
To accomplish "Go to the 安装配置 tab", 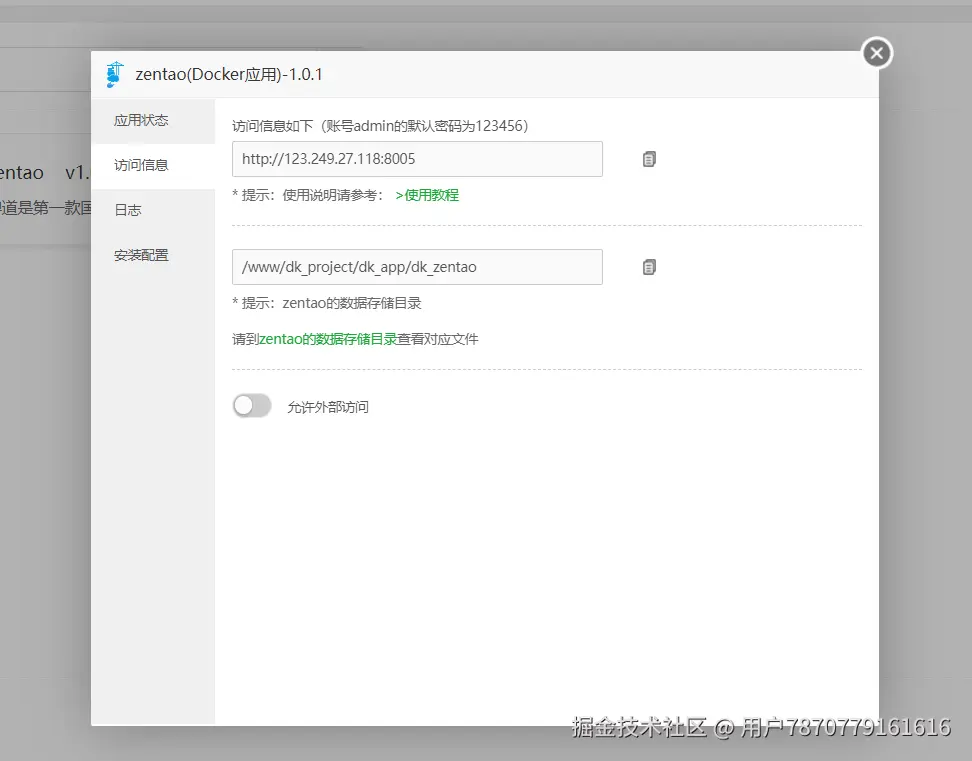I will [x=153, y=255].
